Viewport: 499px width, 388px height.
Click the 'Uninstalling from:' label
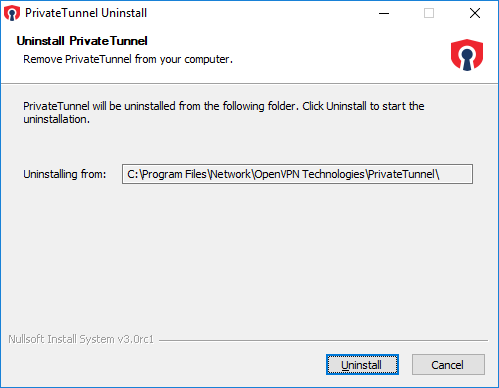(64, 174)
